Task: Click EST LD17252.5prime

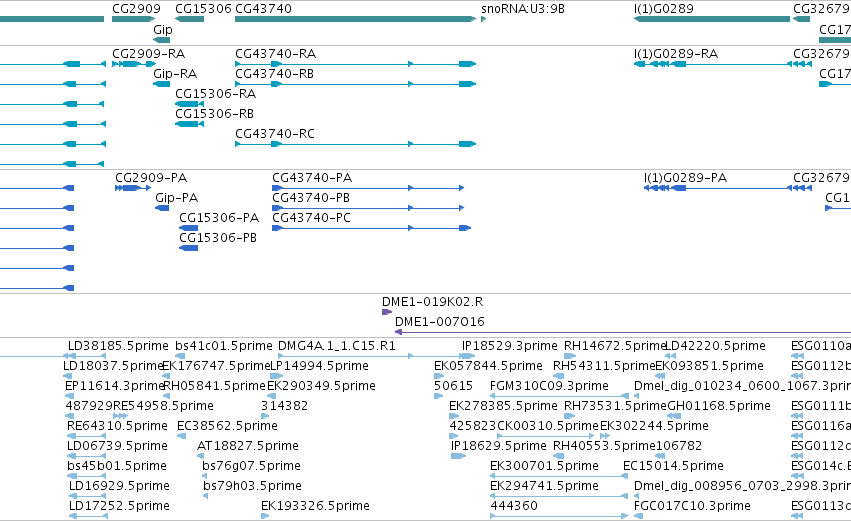Action: (x=119, y=507)
